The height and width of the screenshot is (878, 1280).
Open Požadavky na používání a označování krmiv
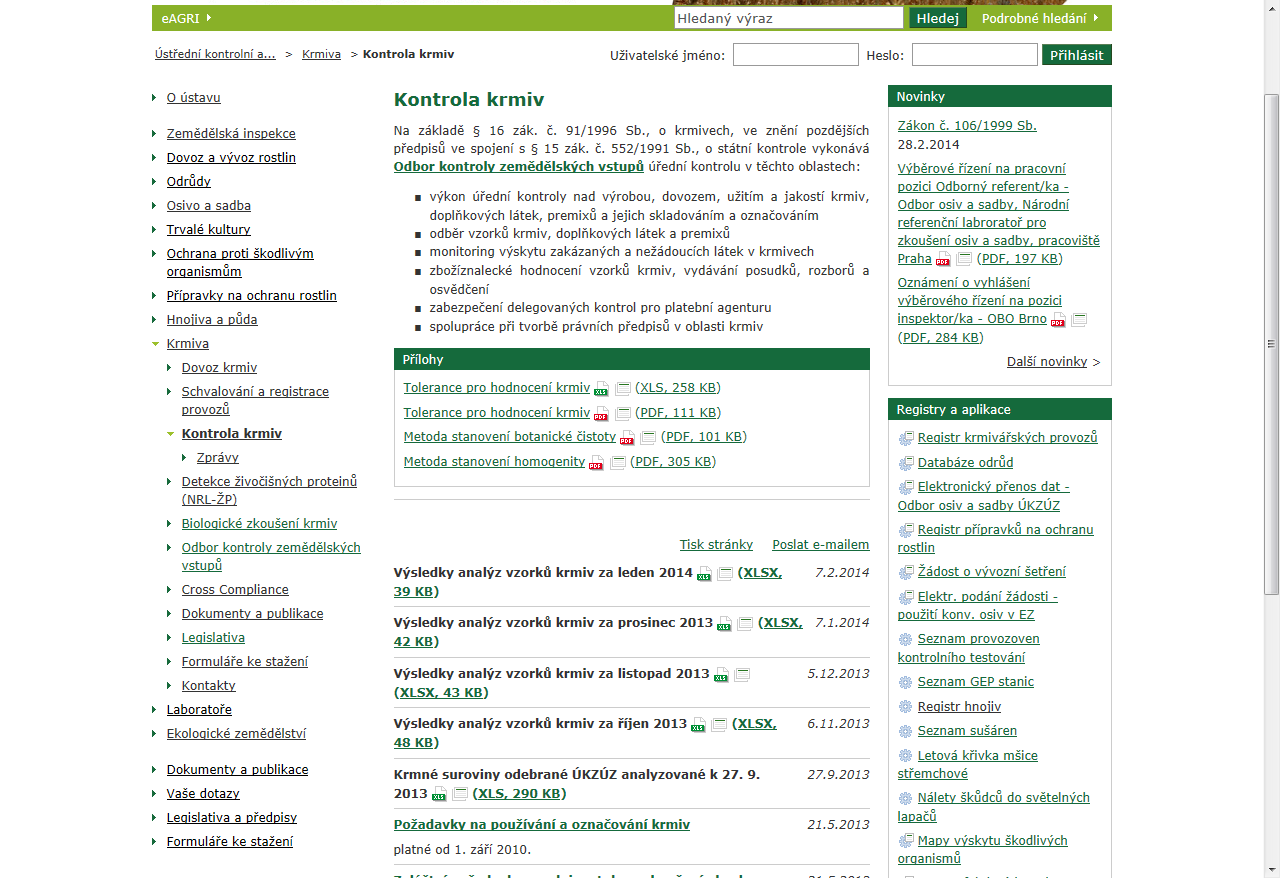point(542,825)
